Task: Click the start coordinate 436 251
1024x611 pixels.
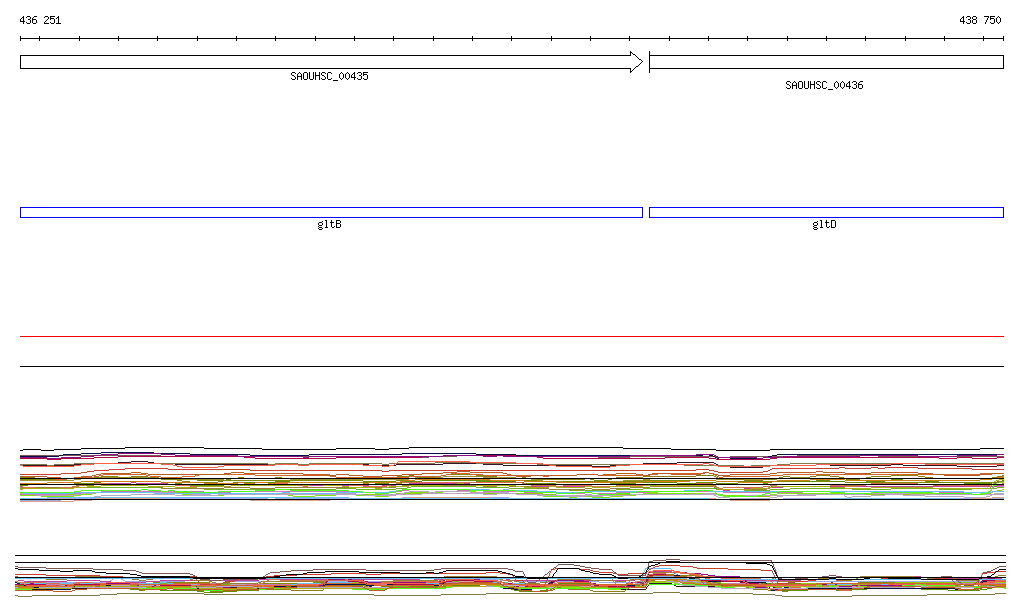Action: (x=40, y=20)
